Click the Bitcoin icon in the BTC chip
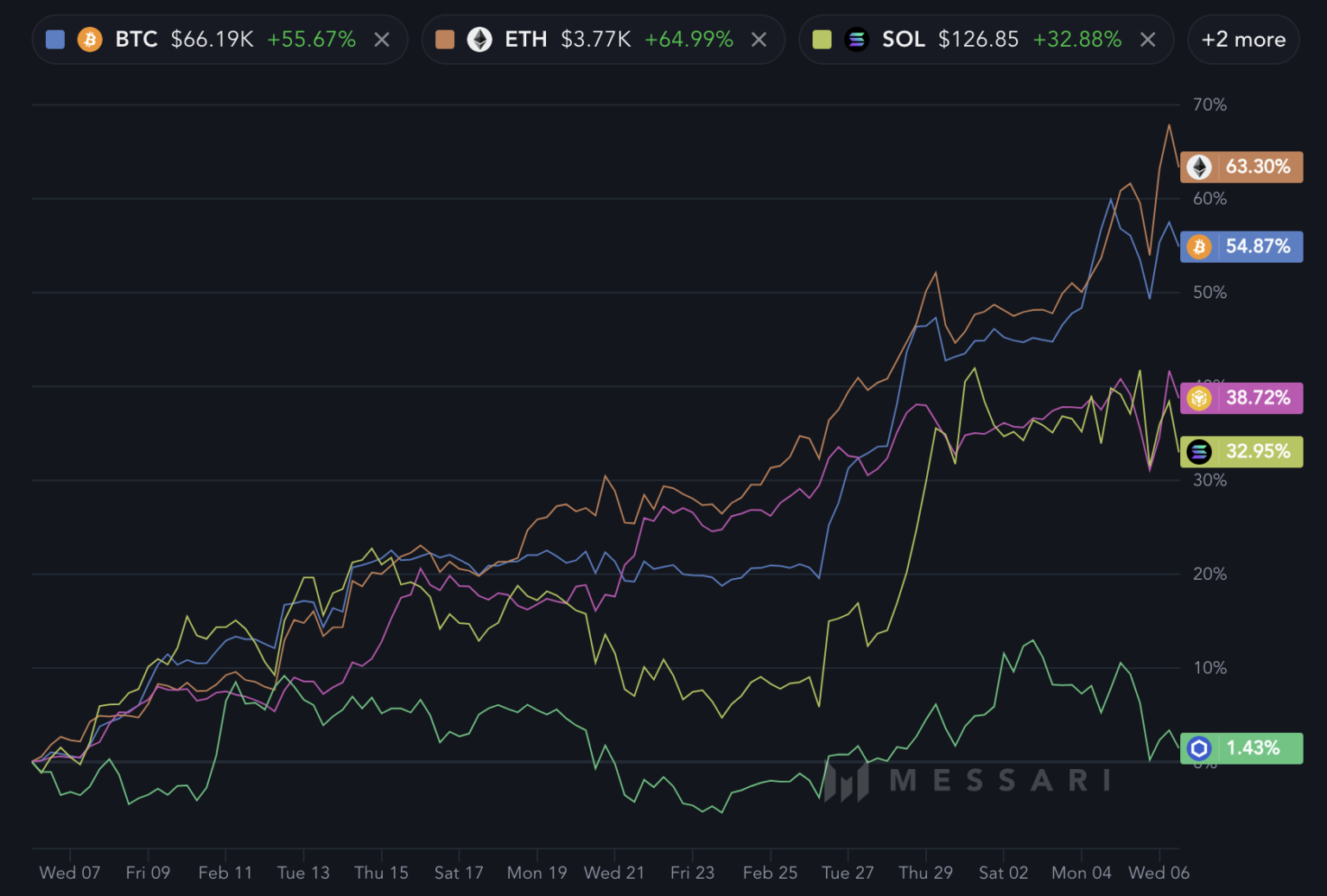This screenshot has width=1327, height=896. pyautogui.click(x=90, y=40)
